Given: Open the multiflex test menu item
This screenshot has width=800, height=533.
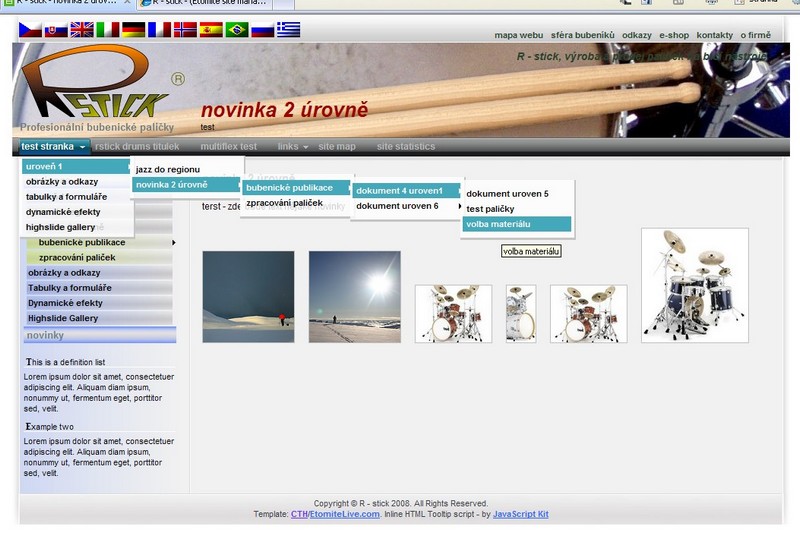Looking at the screenshot, I should point(229,146).
